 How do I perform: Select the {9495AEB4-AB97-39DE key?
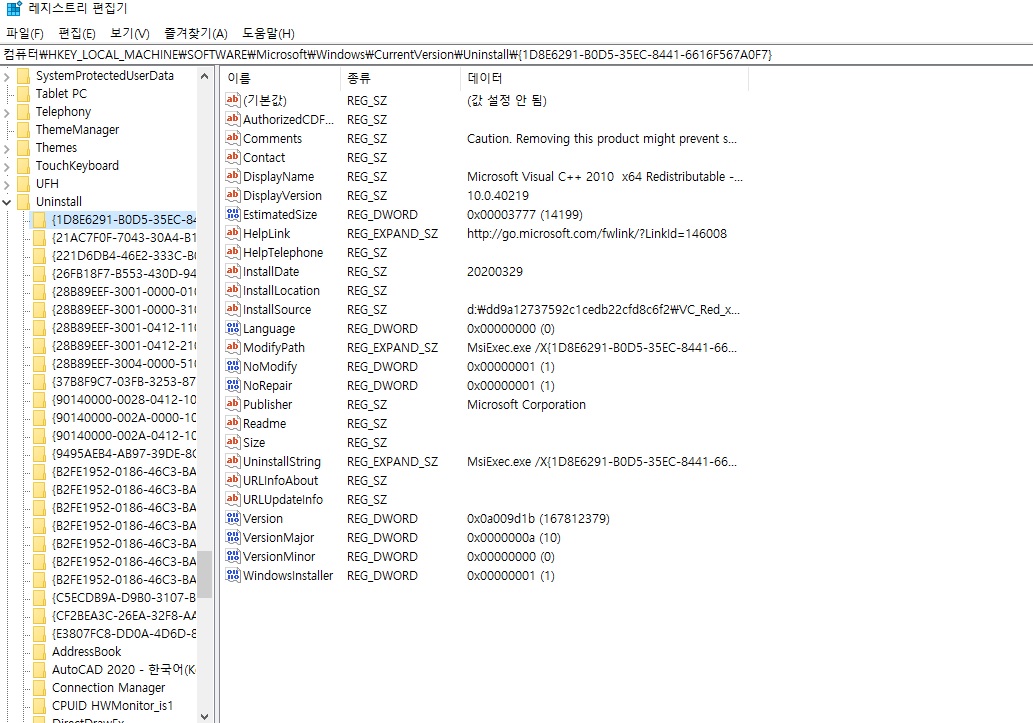[124, 454]
